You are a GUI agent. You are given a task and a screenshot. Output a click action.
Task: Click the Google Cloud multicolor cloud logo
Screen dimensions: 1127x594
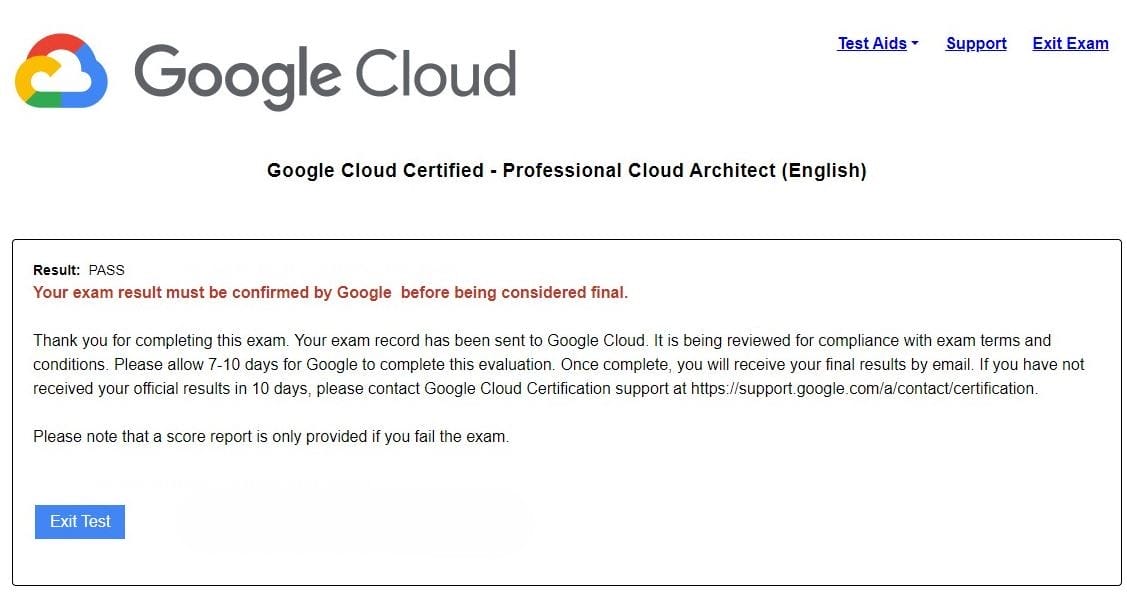pyautogui.click(x=61, y=71)
